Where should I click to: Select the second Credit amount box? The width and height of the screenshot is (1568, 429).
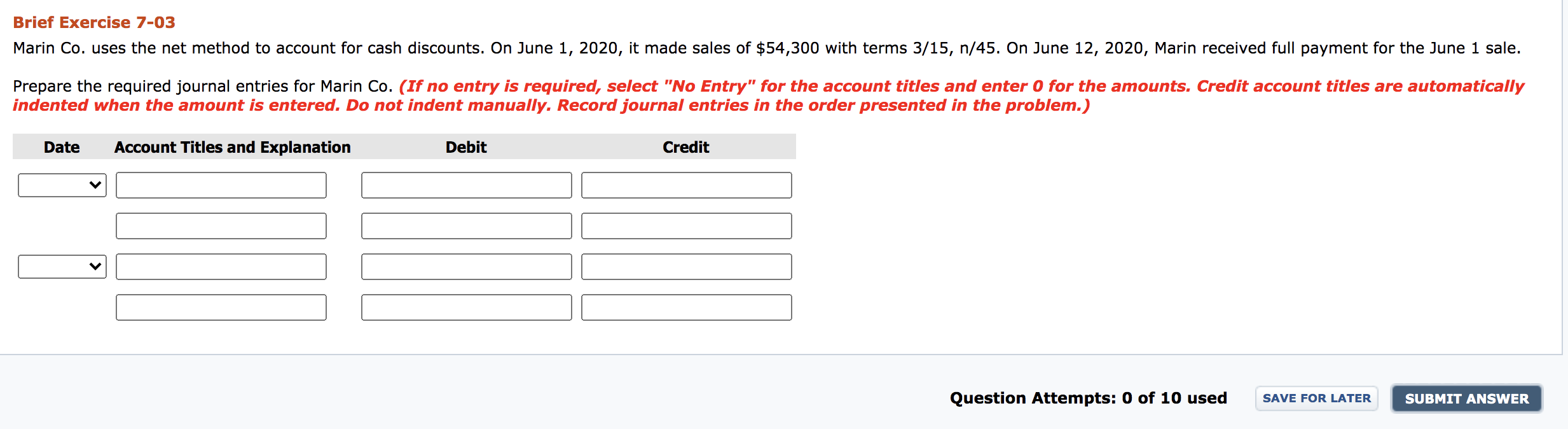(x=685, y=226)
